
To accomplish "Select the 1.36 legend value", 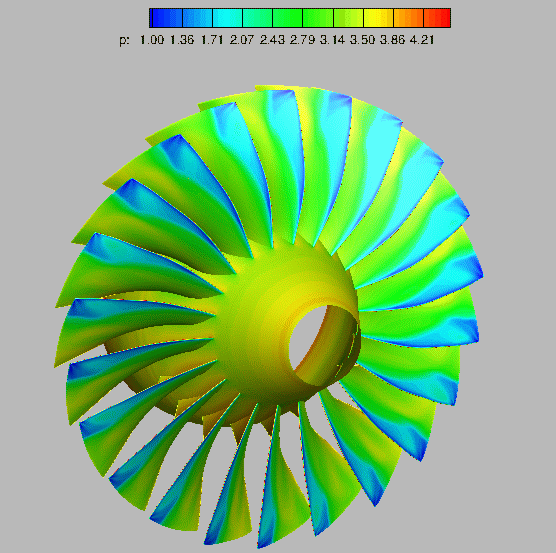I will [182, 40].
